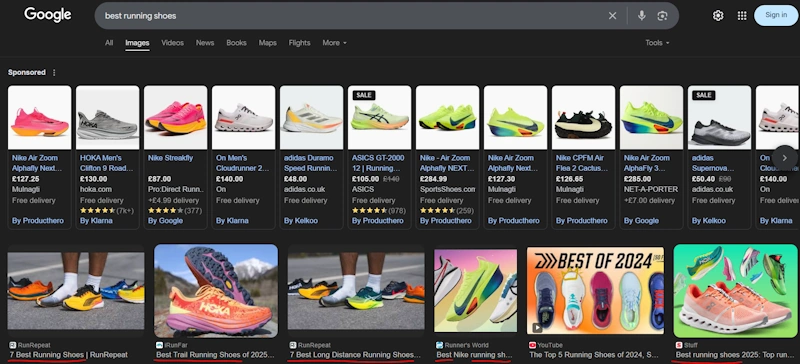Viewport: 800px width, 364px height.
Task: Open 'Best Nike running sh...' caption link
Action: 474,354
